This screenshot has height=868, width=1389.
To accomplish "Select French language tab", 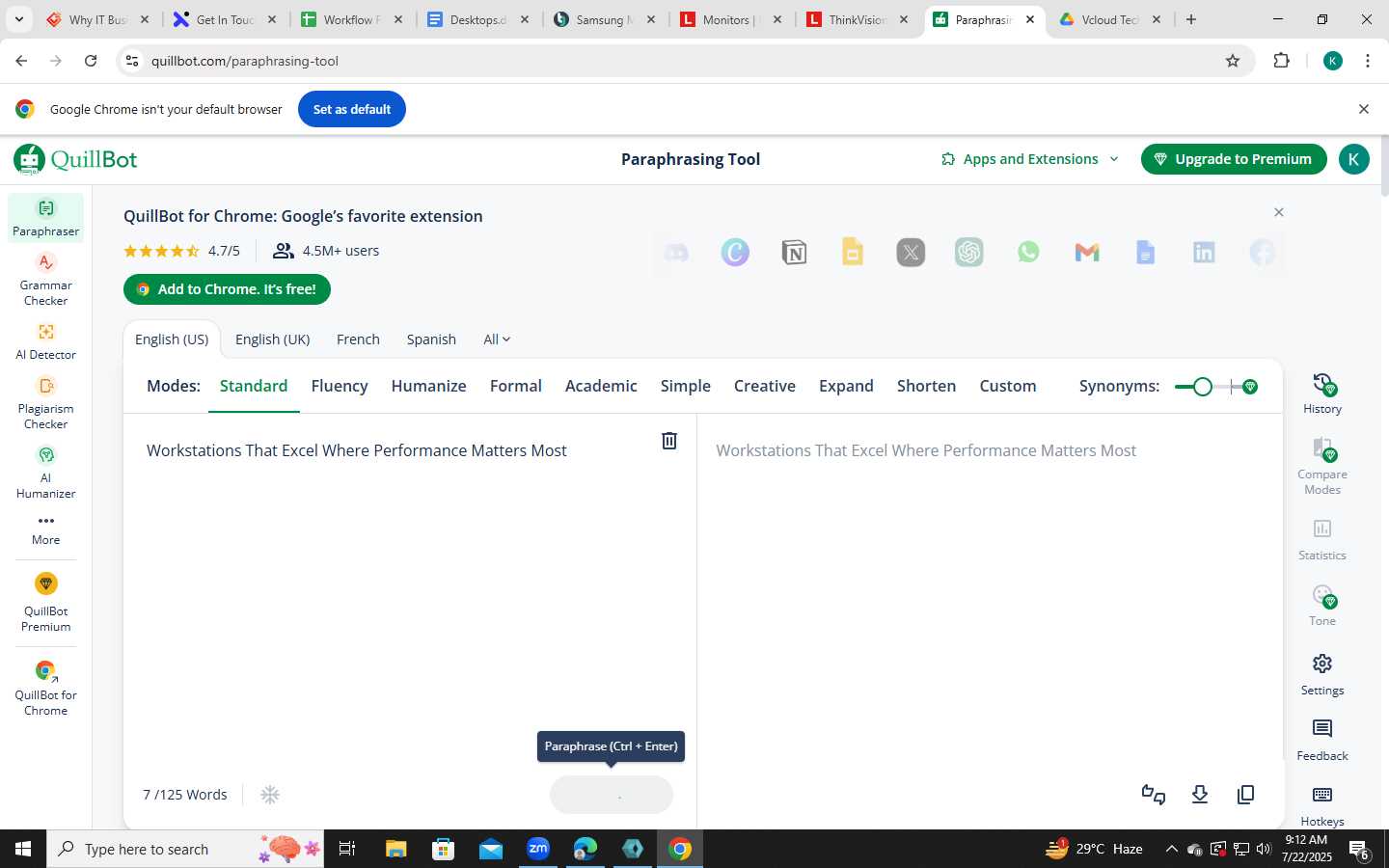I will coord(358,339).
